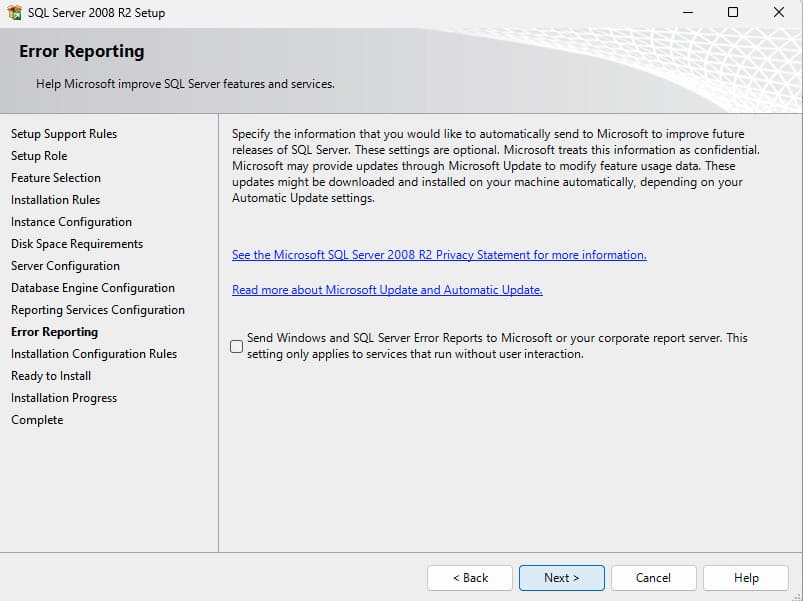Minimize the SQL Server Setup window
Screen dimensions: 803x601
[686, 13]
